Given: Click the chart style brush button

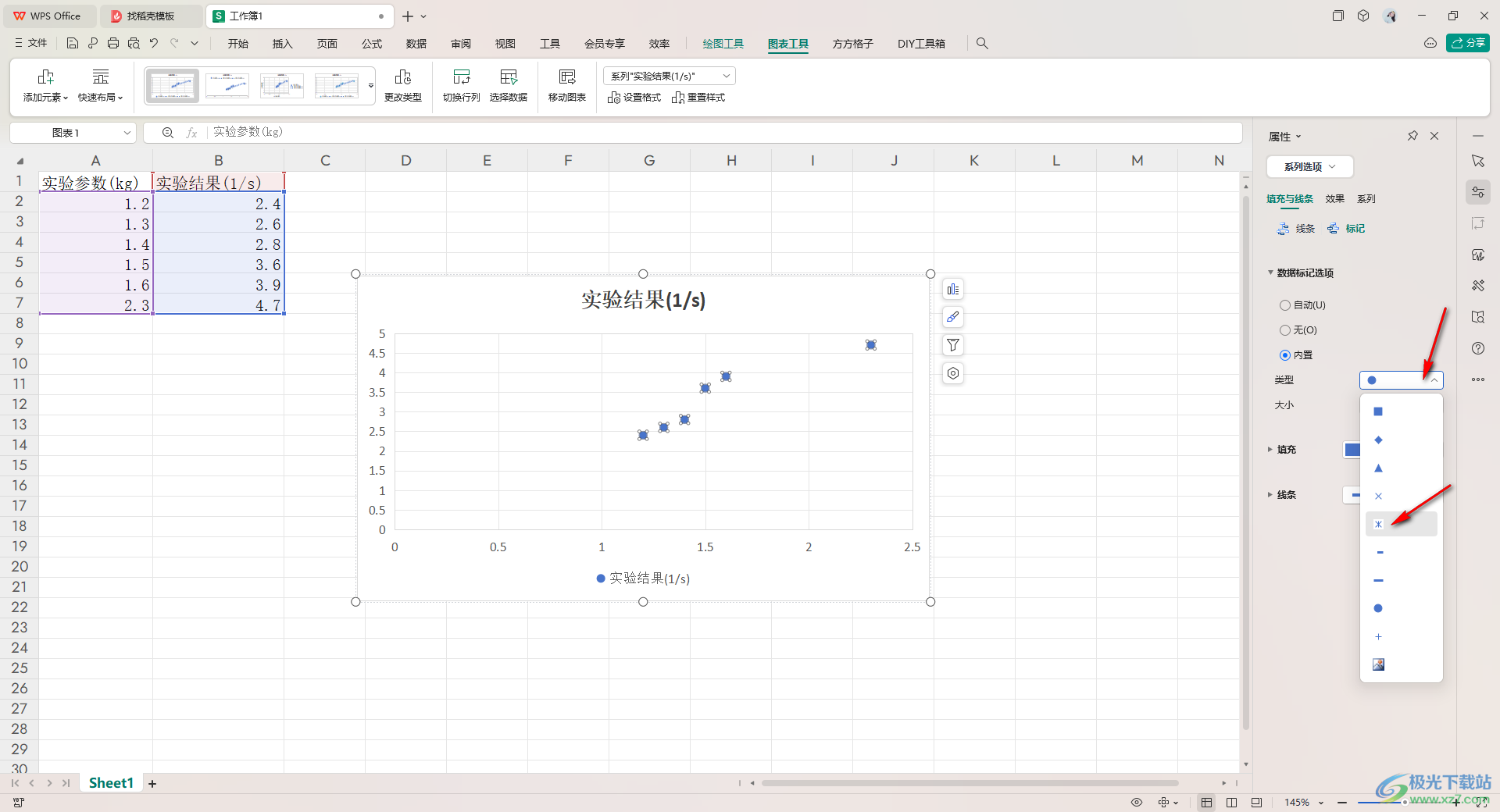Looking at the screenshot, I should pyautogui.click(x=953, y=317).
